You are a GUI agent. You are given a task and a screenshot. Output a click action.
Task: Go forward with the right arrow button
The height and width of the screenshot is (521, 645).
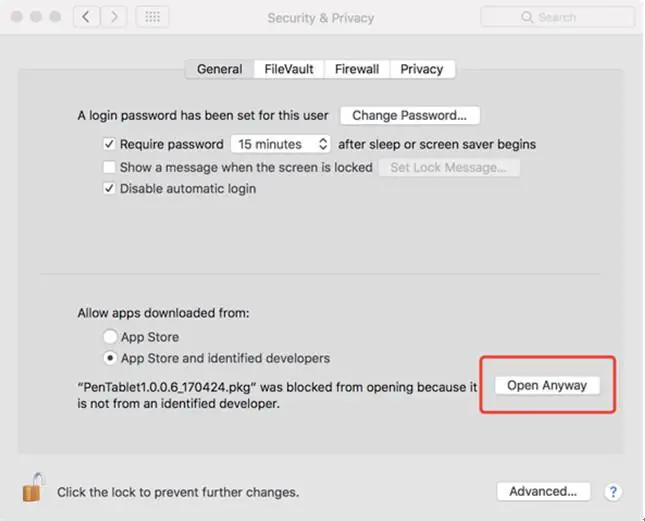[114, 18]
